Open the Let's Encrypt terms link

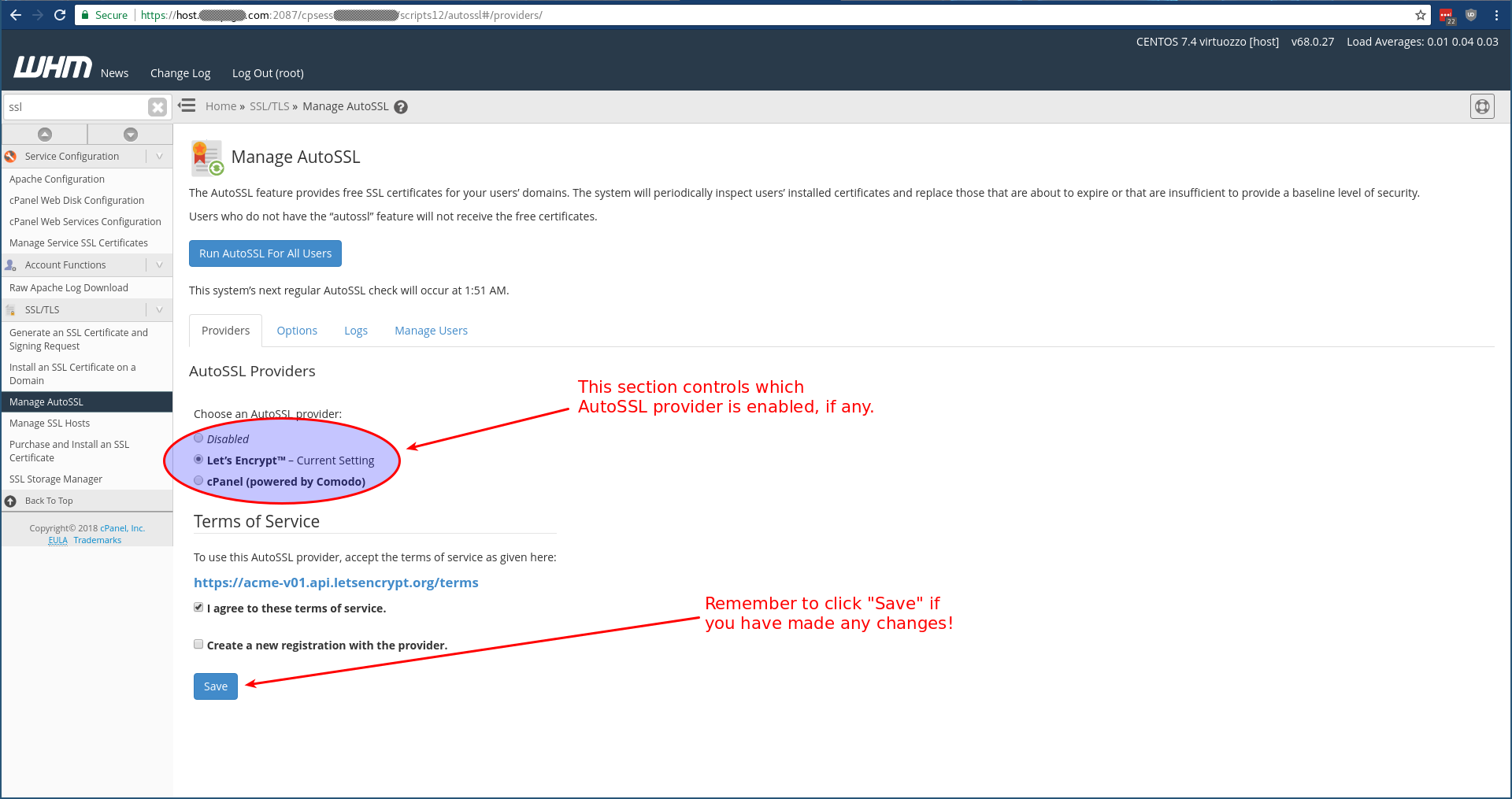(x=336, y=583)
